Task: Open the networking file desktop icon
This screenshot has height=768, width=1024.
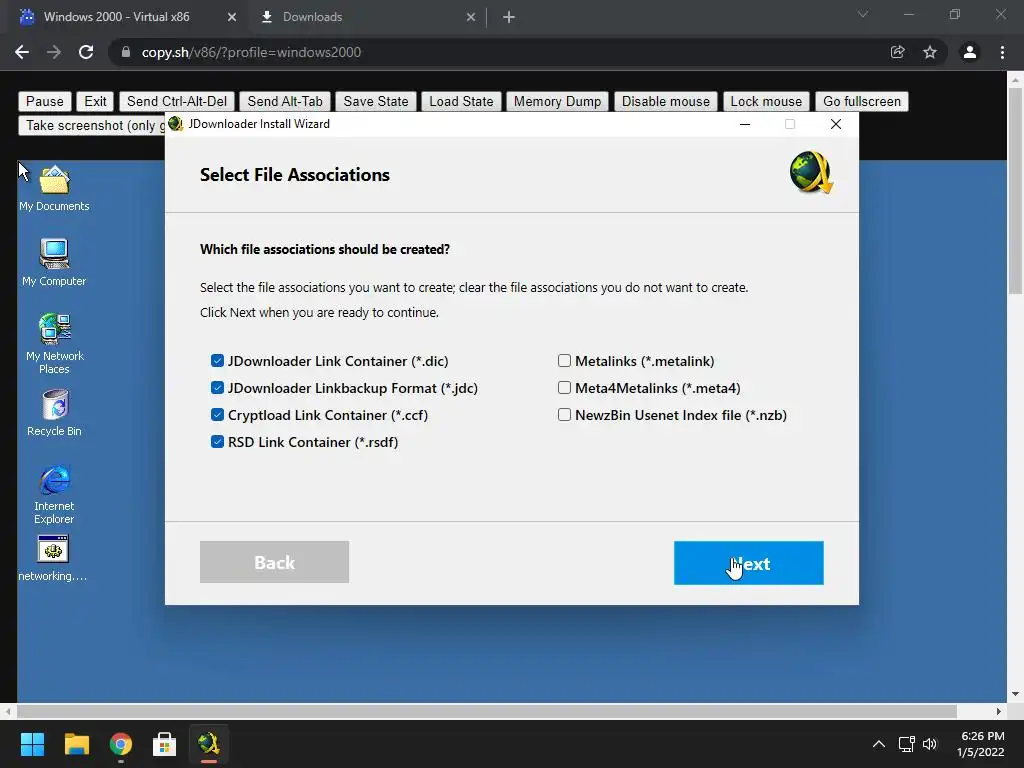Action: (53, 559)
